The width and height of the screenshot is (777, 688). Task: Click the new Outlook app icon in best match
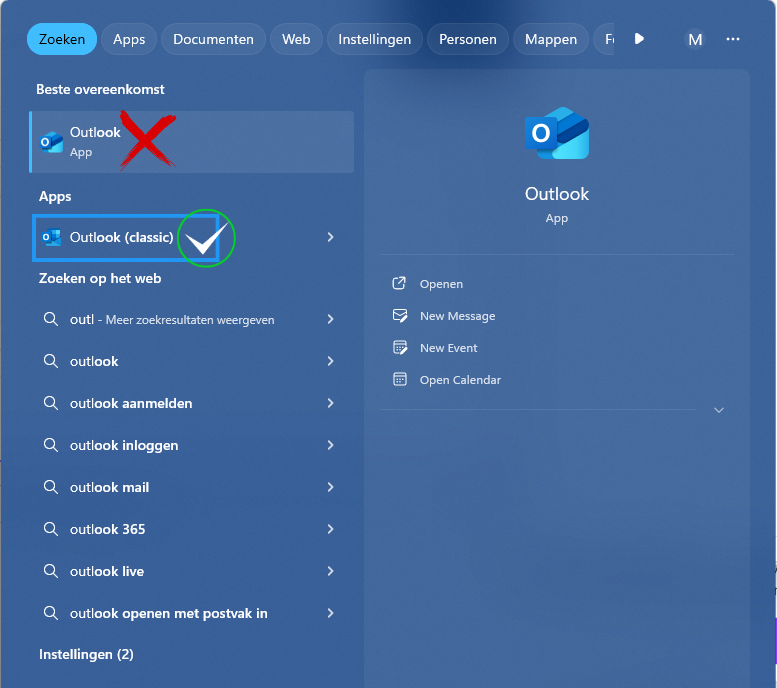tap(51, 142)
